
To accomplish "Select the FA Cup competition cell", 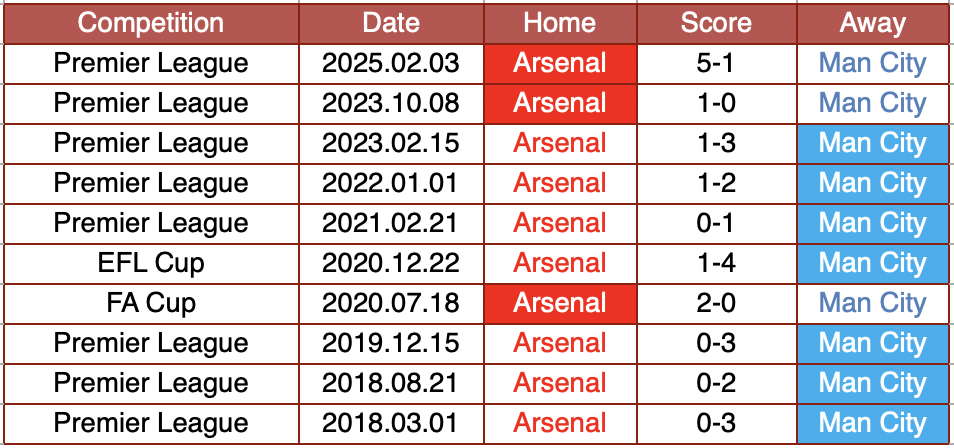I will 151,304.
